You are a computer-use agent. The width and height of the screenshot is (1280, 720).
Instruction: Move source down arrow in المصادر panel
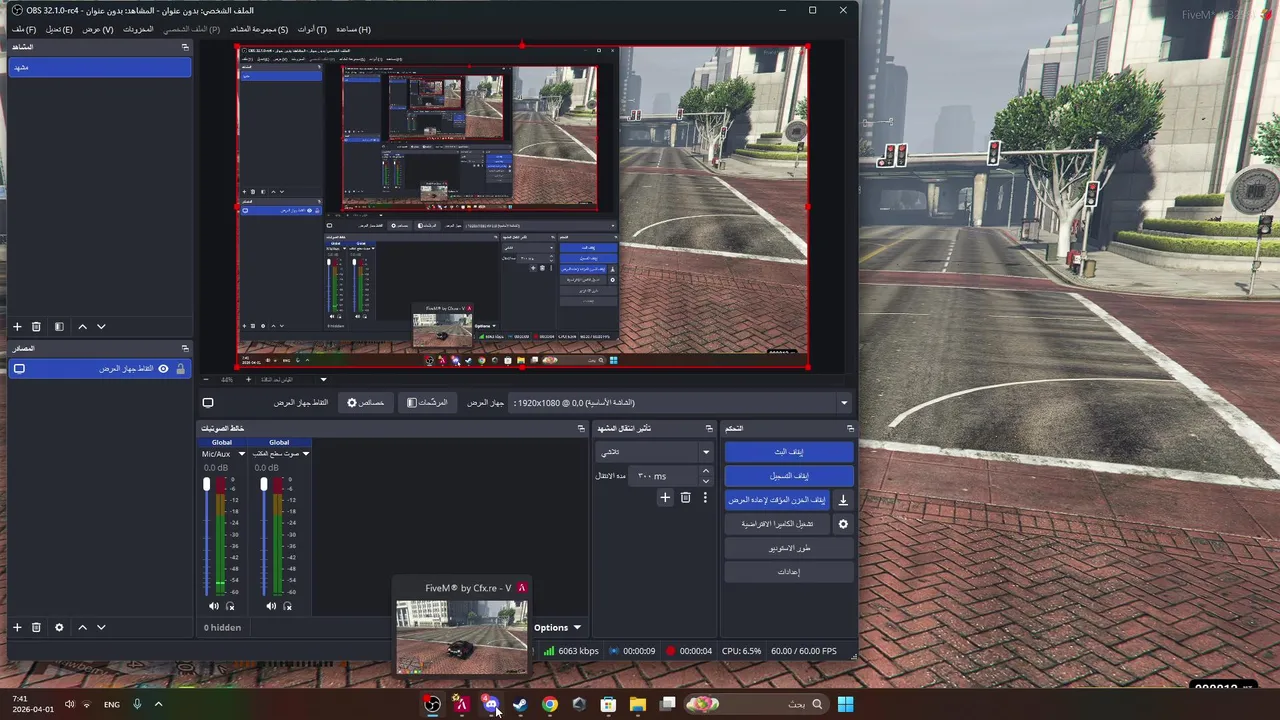101,627
